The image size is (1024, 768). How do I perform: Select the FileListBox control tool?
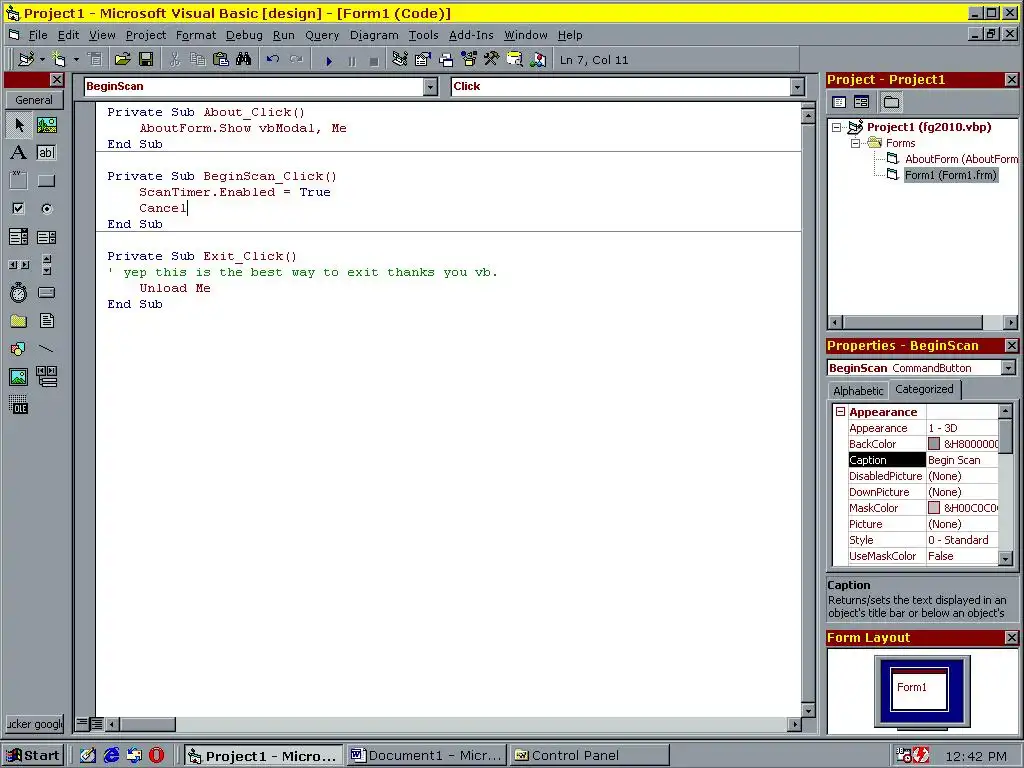46,321
